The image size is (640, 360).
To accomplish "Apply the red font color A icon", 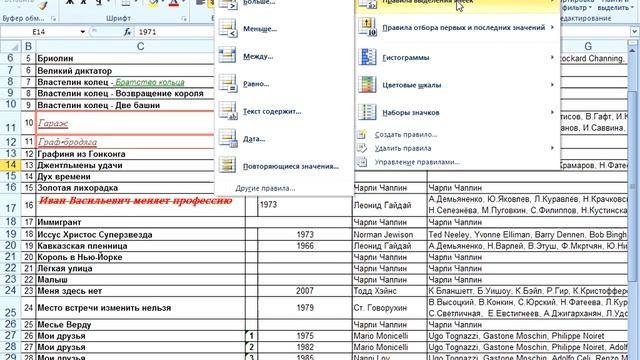I will 174,3.
